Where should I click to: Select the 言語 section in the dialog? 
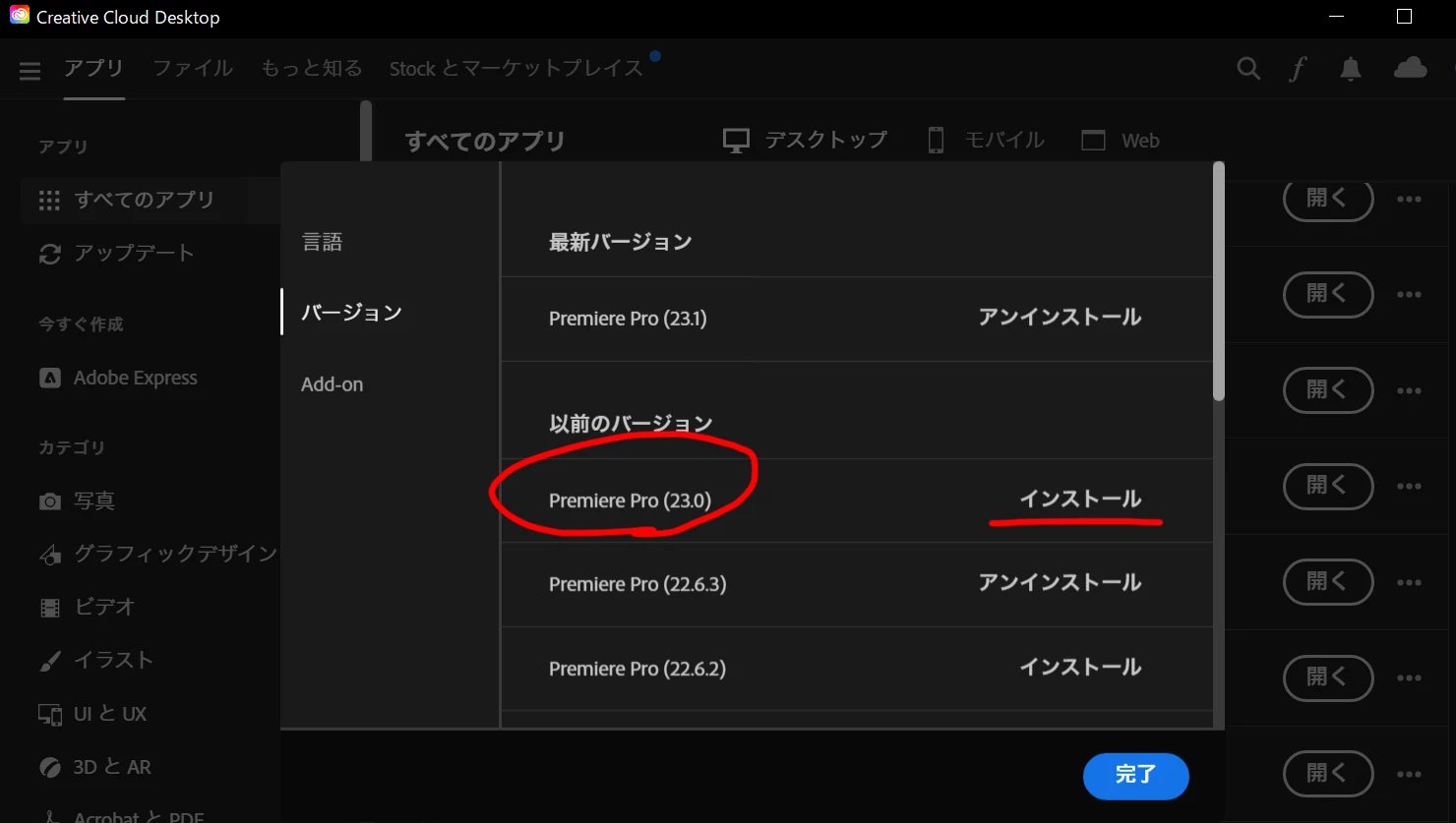[322, 242]
